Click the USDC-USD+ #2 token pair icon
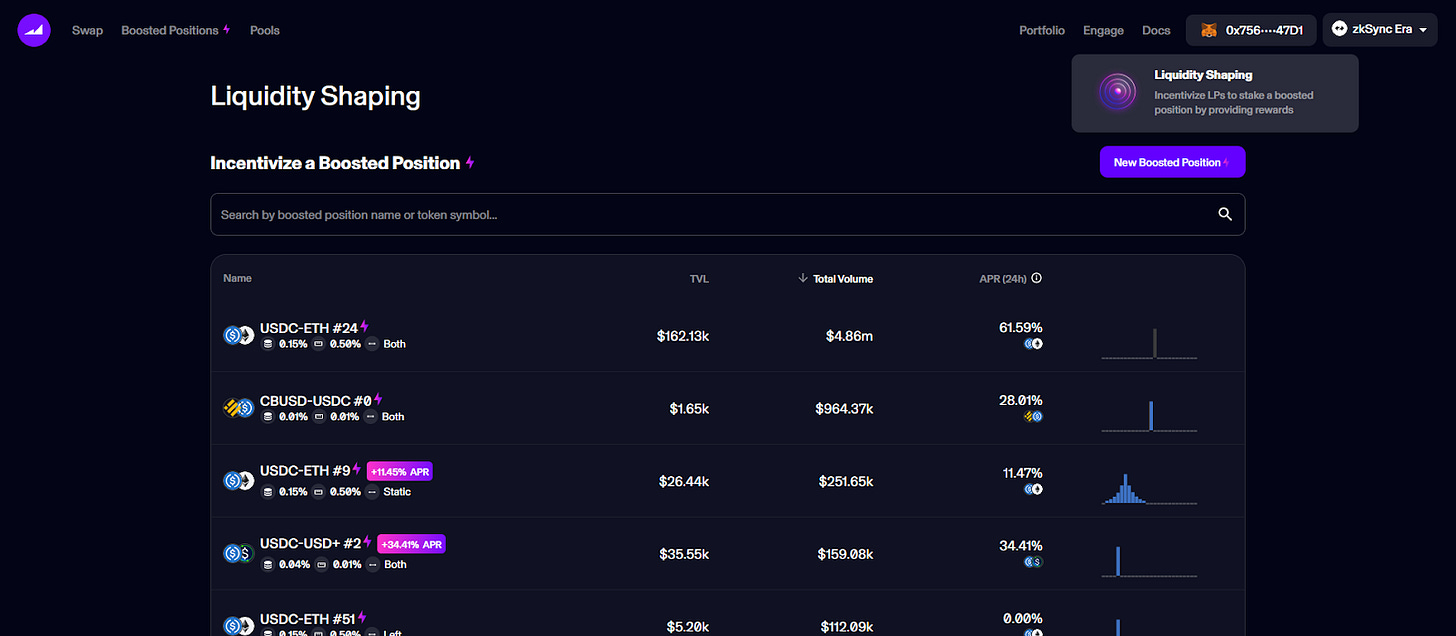1456x636 pixels. [x=238, y=553]
